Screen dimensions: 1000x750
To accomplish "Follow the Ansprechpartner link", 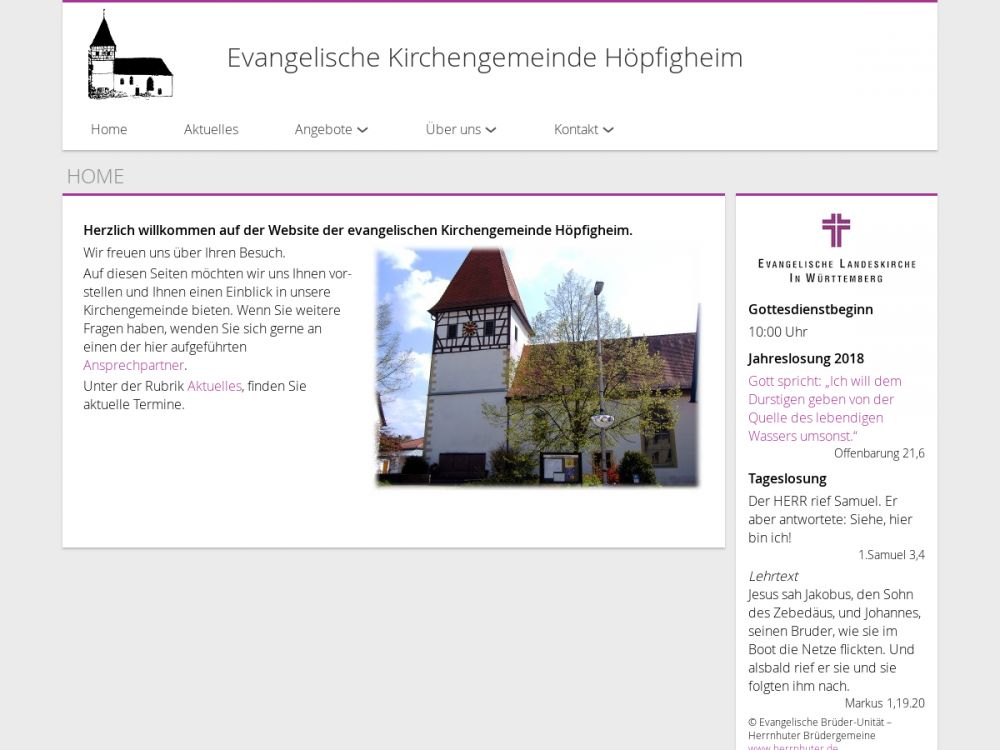I will 133,365.
